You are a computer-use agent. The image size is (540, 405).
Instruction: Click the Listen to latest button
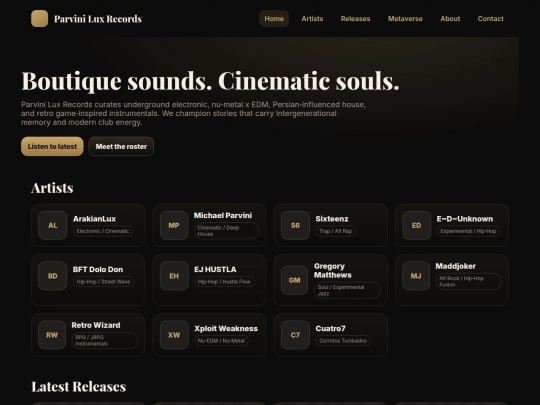tap(52, 146)
